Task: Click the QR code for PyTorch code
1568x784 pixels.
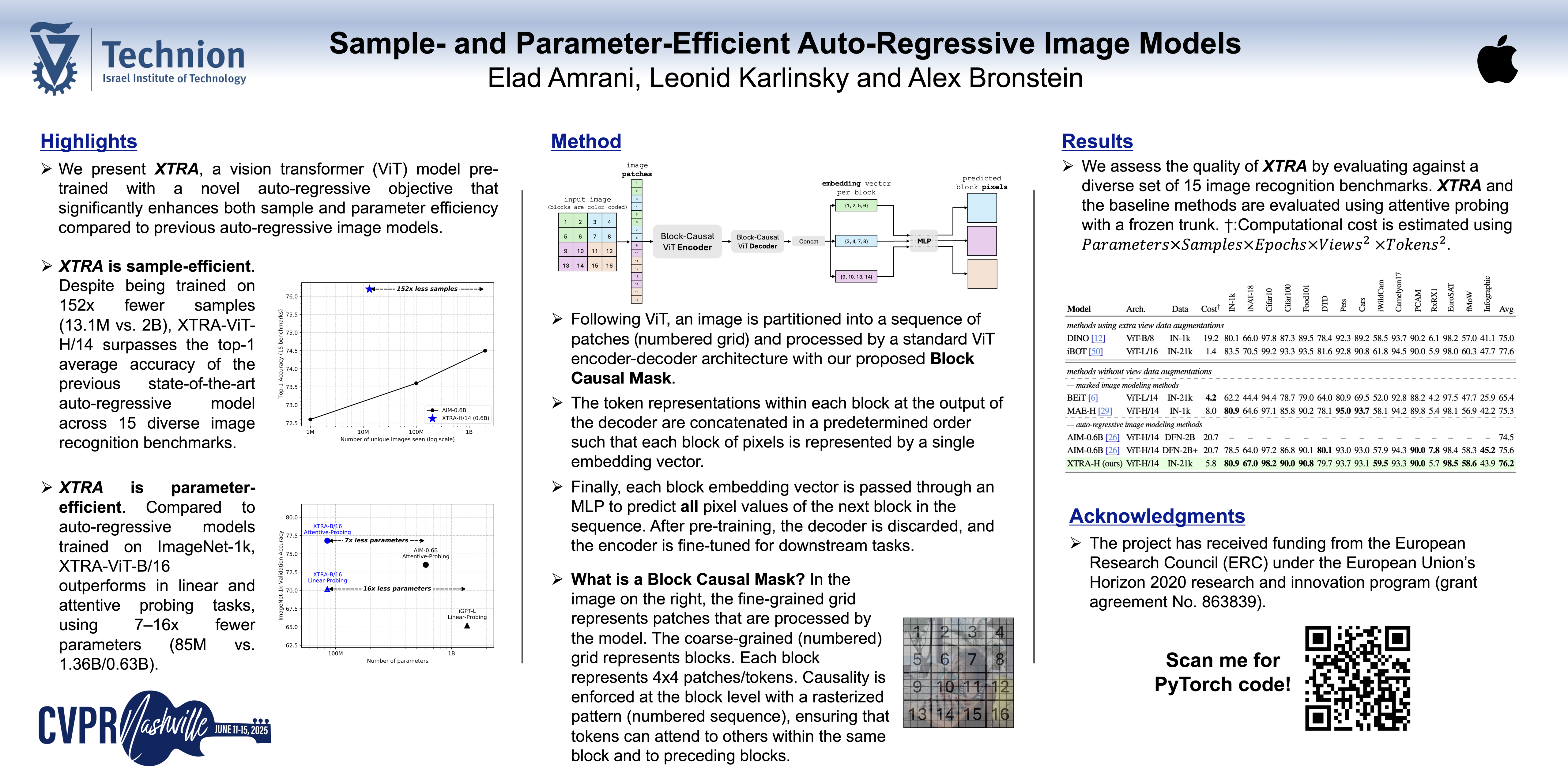Action: [1357, 677]
